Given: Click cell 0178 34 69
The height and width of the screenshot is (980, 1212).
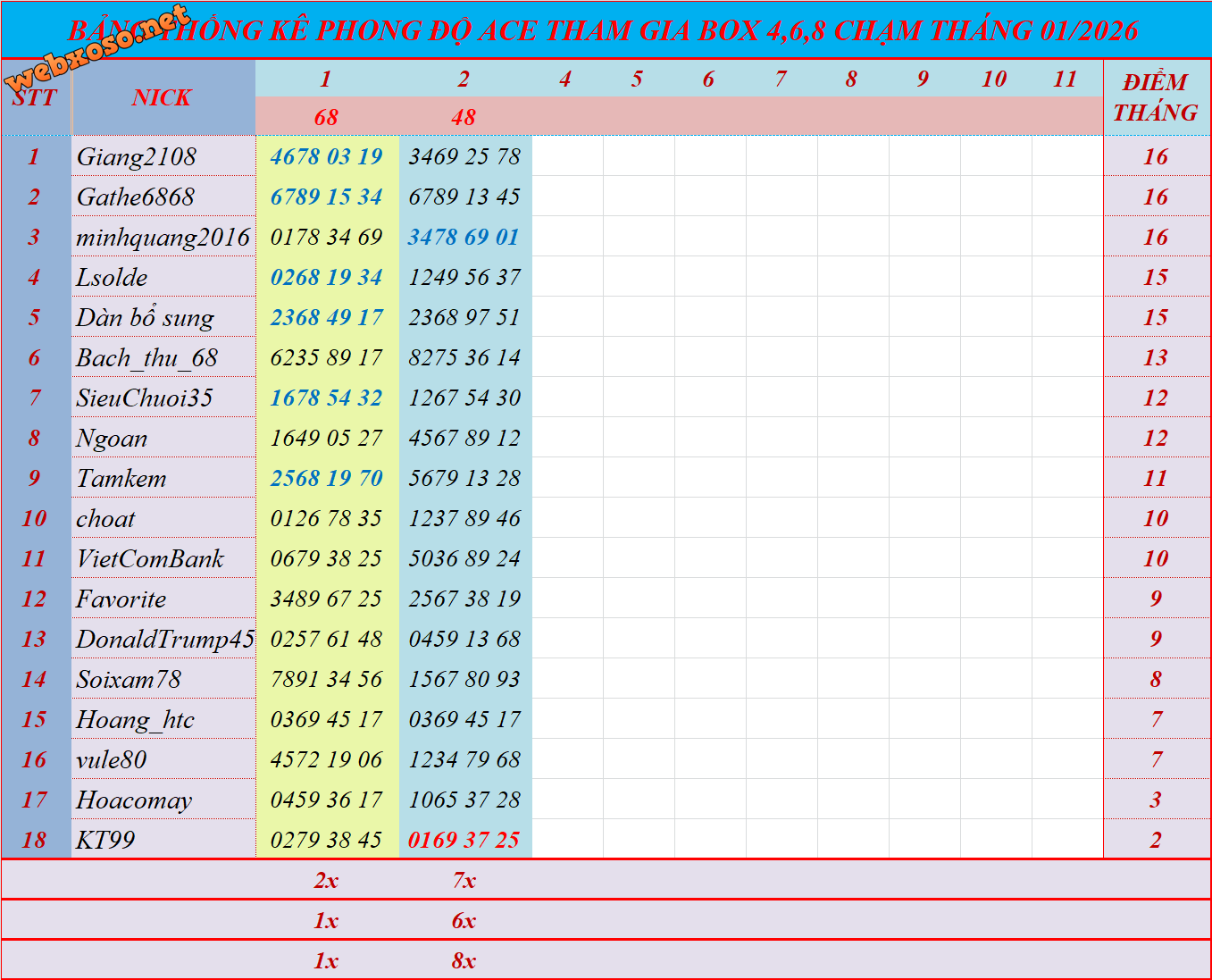Looking at the screenshot, I should coord(327,237).
